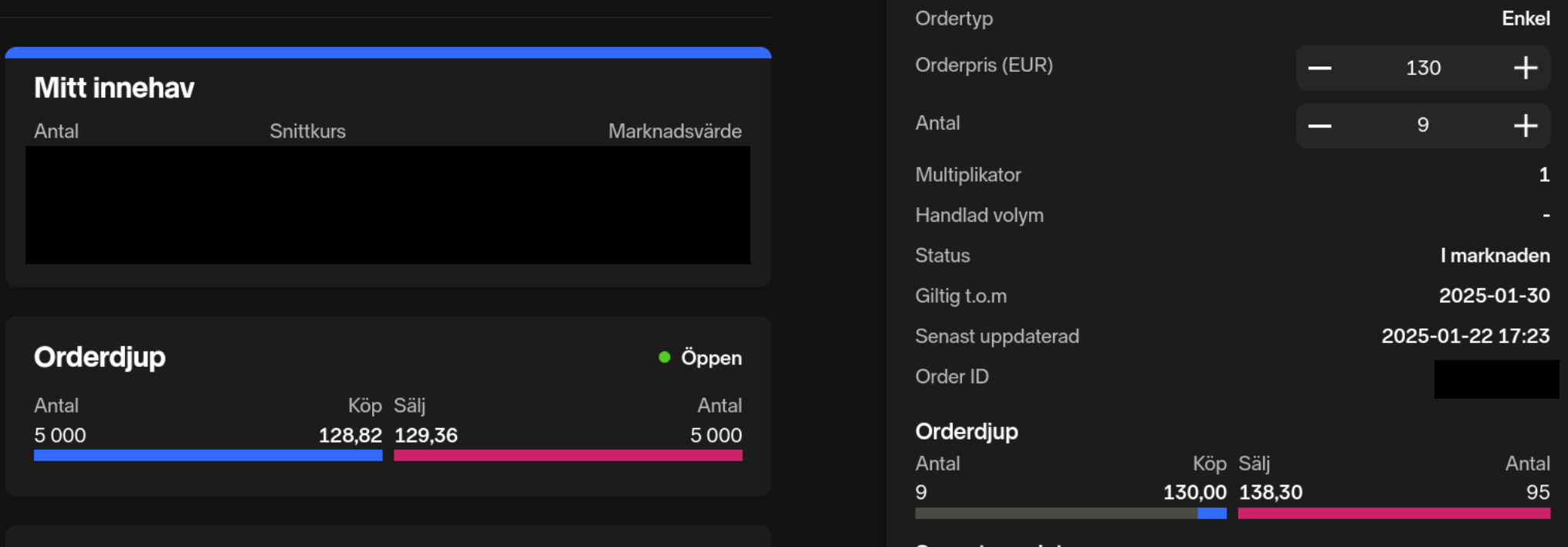The width and height of the screenshot is (1568, 547).
Task: Select sell price 129,36 in Orderdjup
Action: [x=426, y=435]
